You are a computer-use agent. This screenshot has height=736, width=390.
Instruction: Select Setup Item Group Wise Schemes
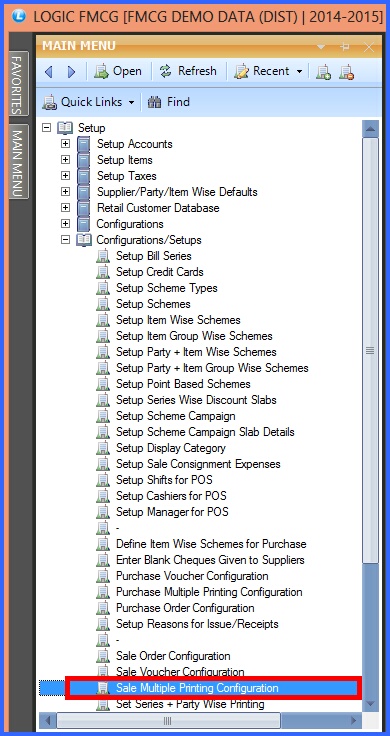[194, 336]
